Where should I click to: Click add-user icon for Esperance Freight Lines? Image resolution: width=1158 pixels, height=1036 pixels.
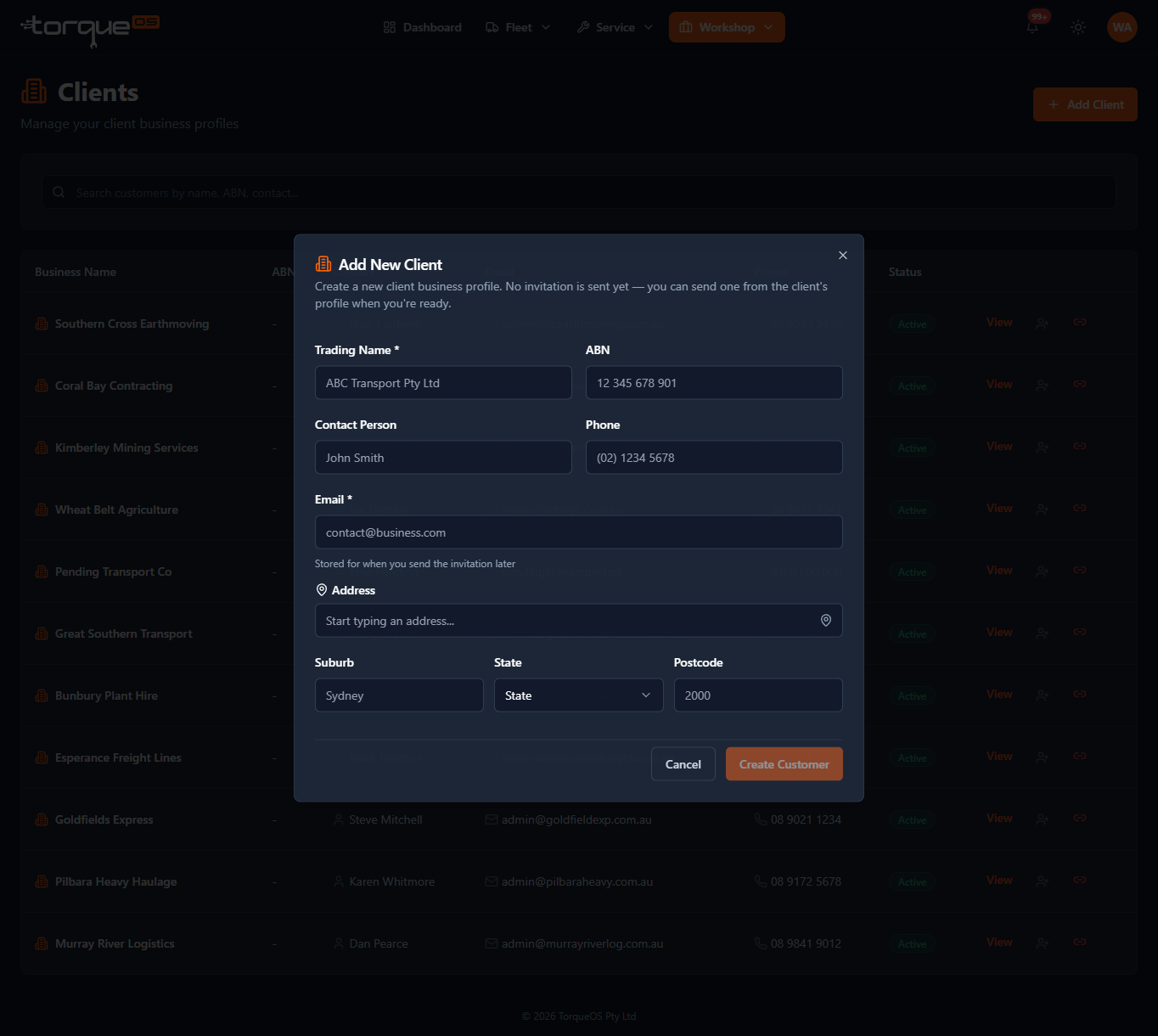[1042, 757]
